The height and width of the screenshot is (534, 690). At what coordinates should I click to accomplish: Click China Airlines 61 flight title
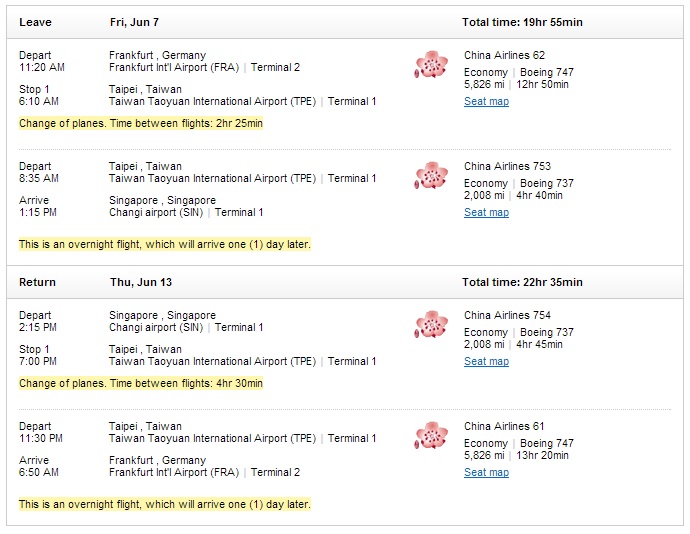click(x=504, y=426)
